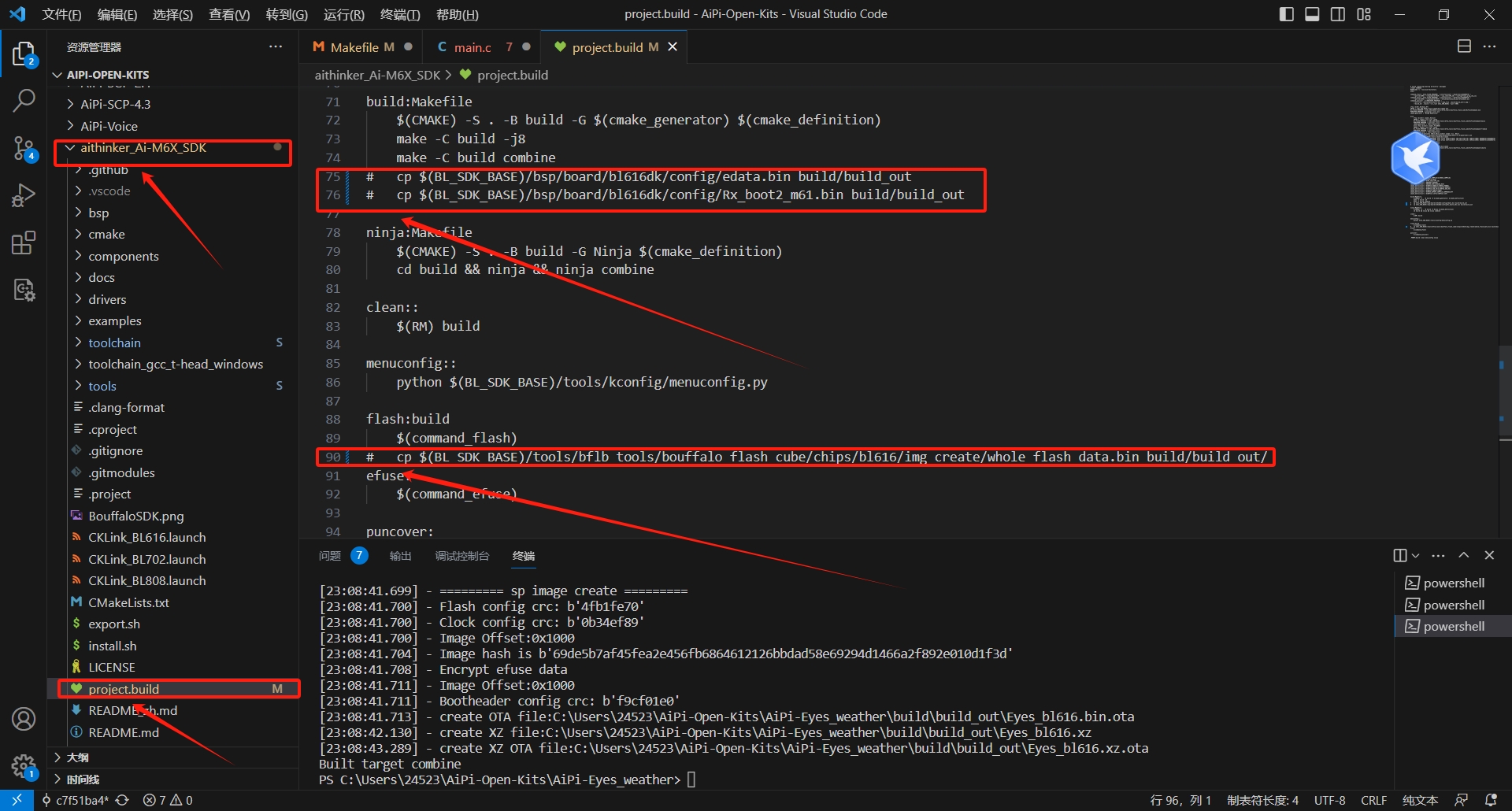1512x811 pixels.
Task: Open the Manage gear icon
Action: point(24,765)
